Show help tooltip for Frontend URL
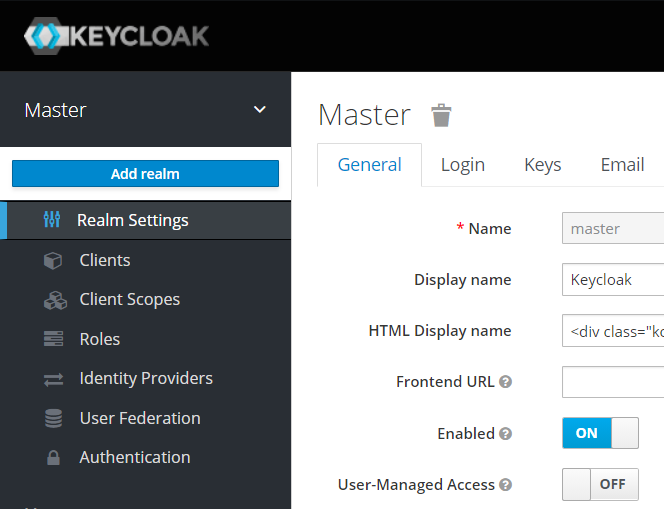664x509 pixels. tap(505, 382)
